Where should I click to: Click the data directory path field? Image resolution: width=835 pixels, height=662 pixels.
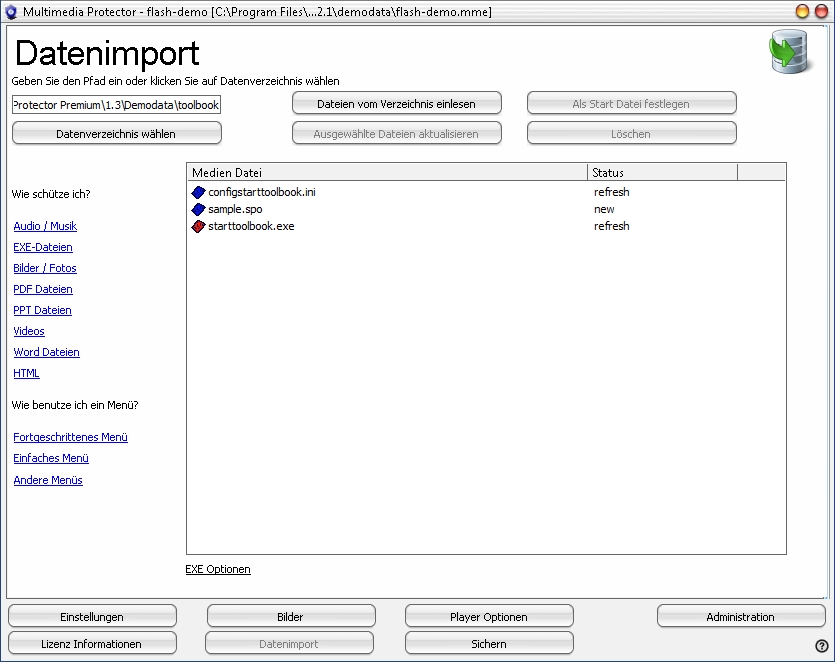pyautogui.click(x=116, y=105)
